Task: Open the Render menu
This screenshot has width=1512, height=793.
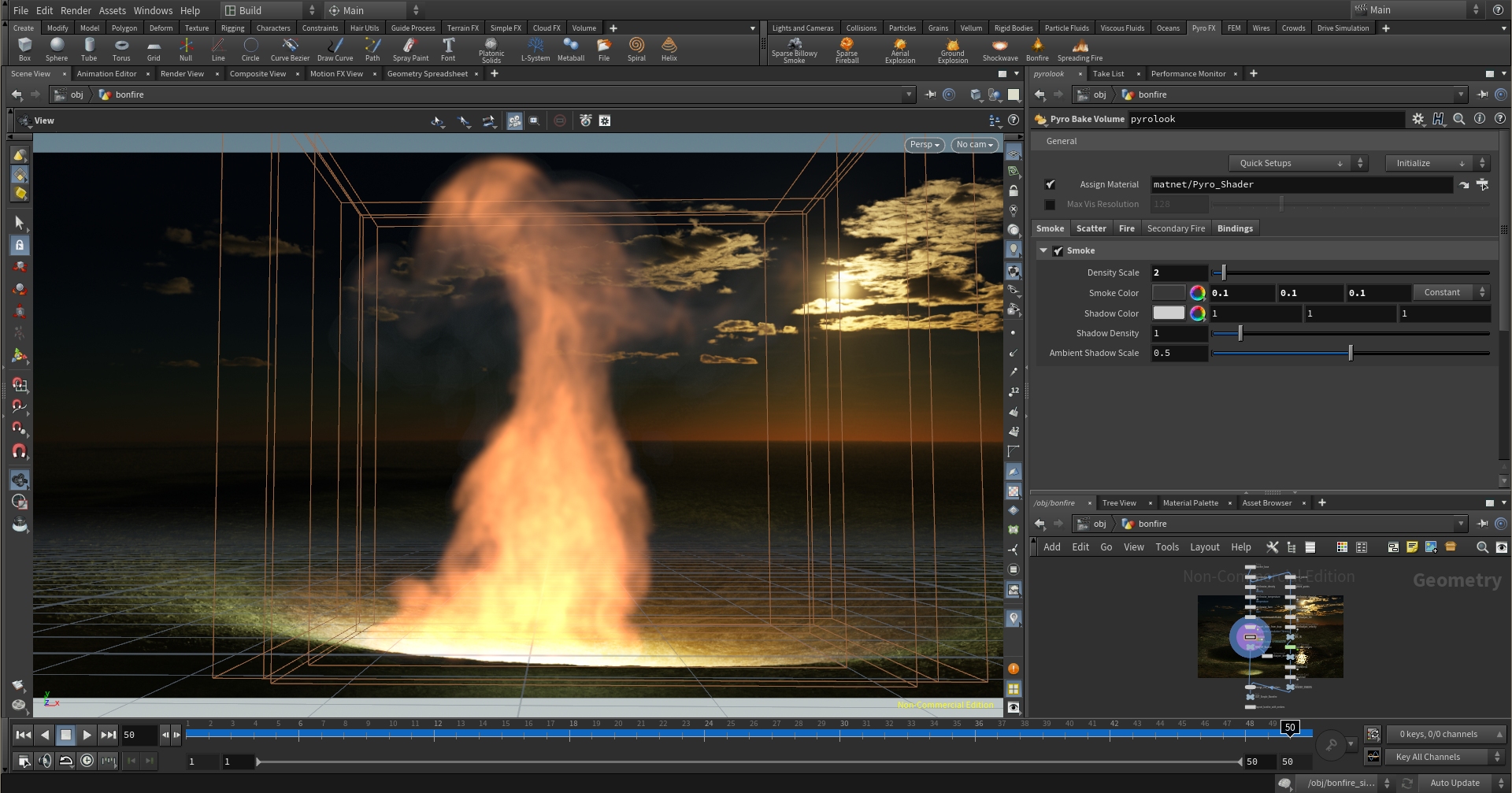Action: (x=76, y=10)
